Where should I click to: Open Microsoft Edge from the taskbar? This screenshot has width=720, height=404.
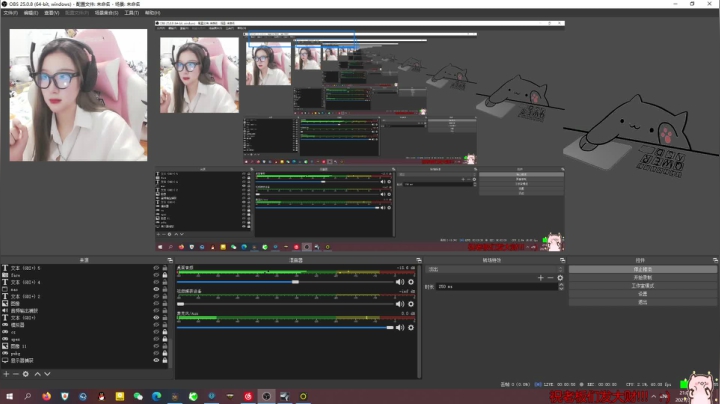pos(157,396)
